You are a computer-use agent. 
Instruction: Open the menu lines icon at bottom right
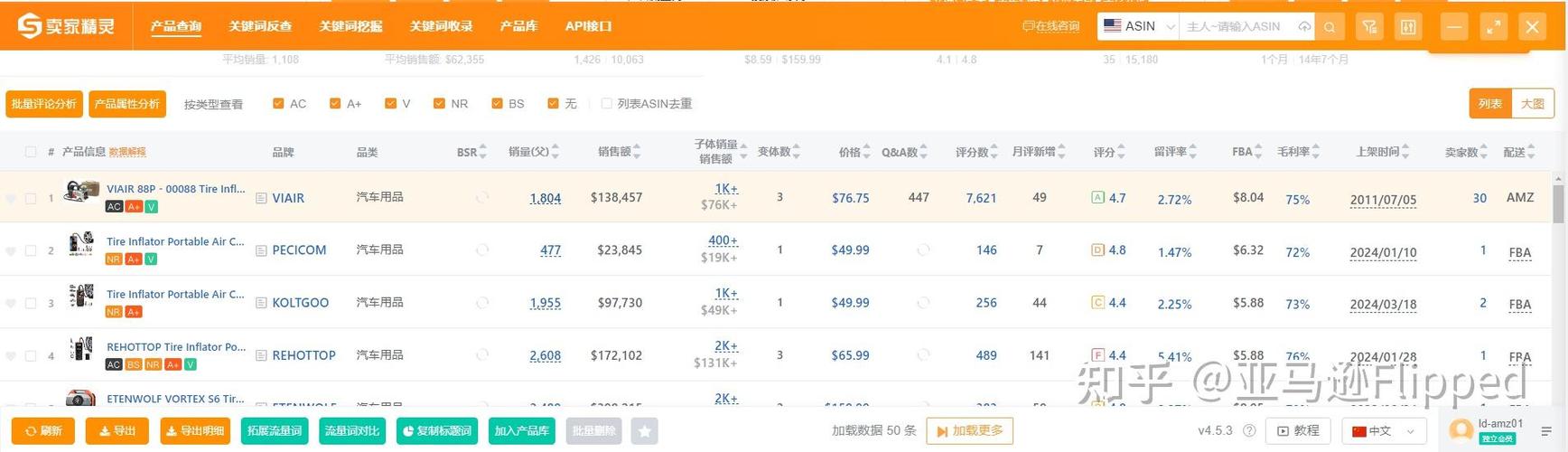tap(1546, 431)
